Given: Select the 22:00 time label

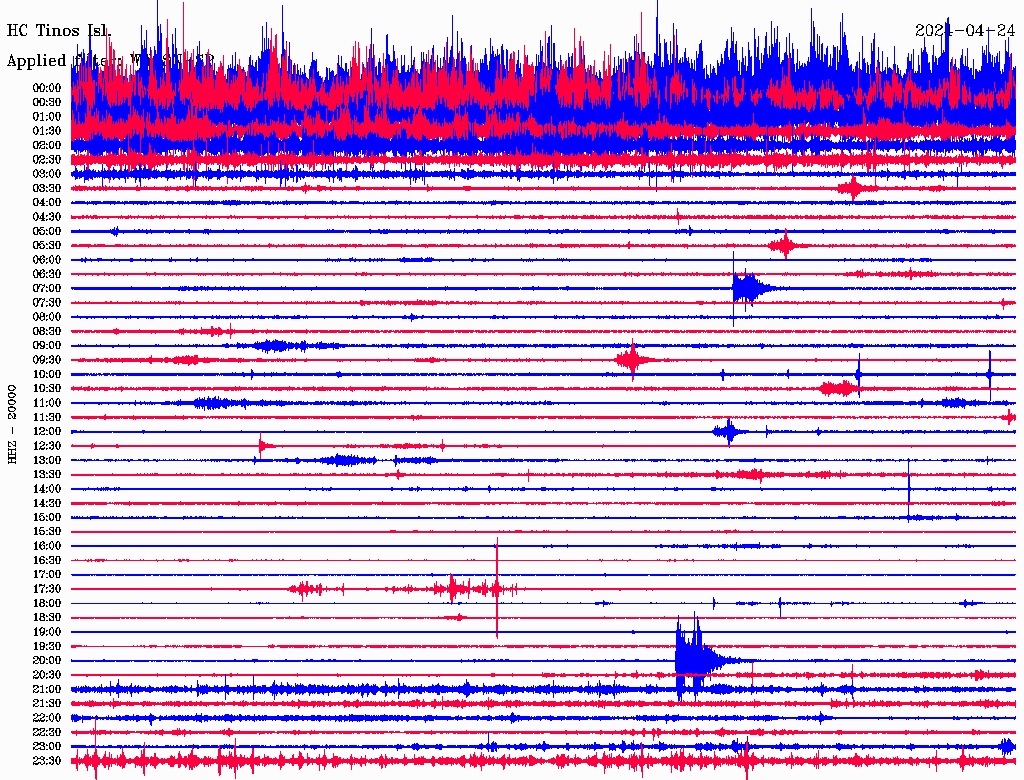Looking at the screenshot, I should pos(47,717).
